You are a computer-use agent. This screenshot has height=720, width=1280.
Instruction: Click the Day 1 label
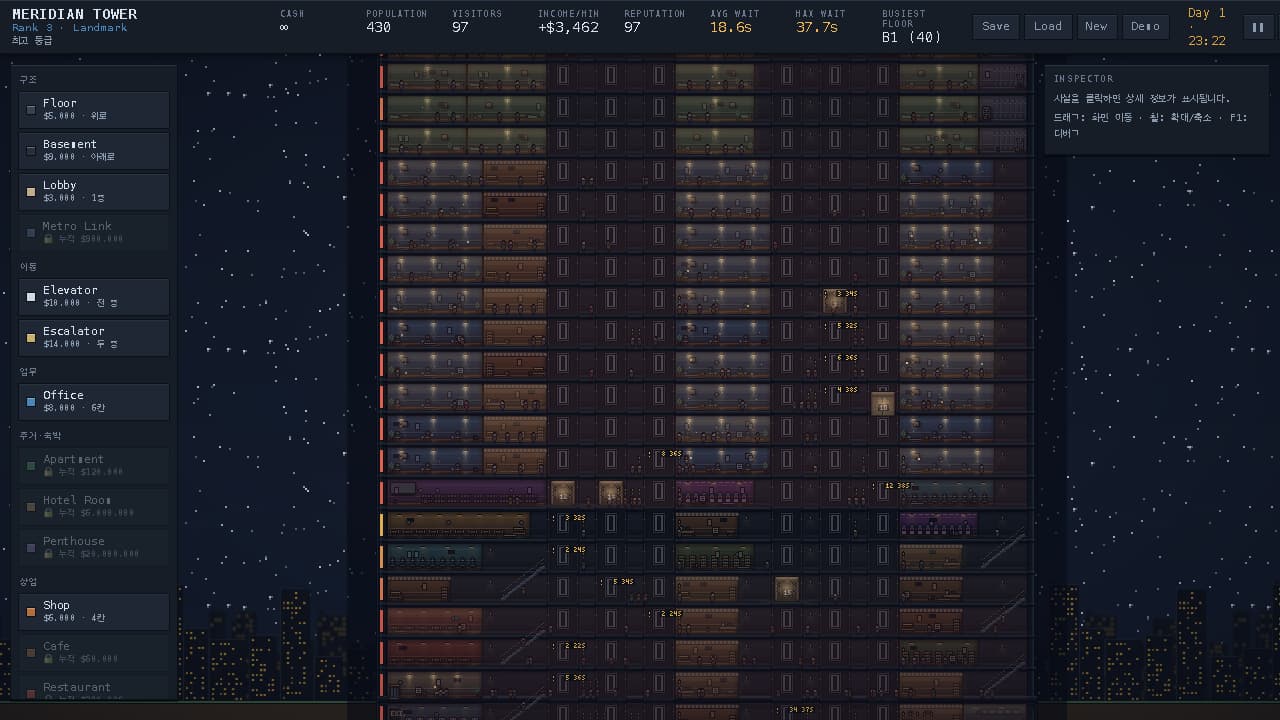[1207, 13]
